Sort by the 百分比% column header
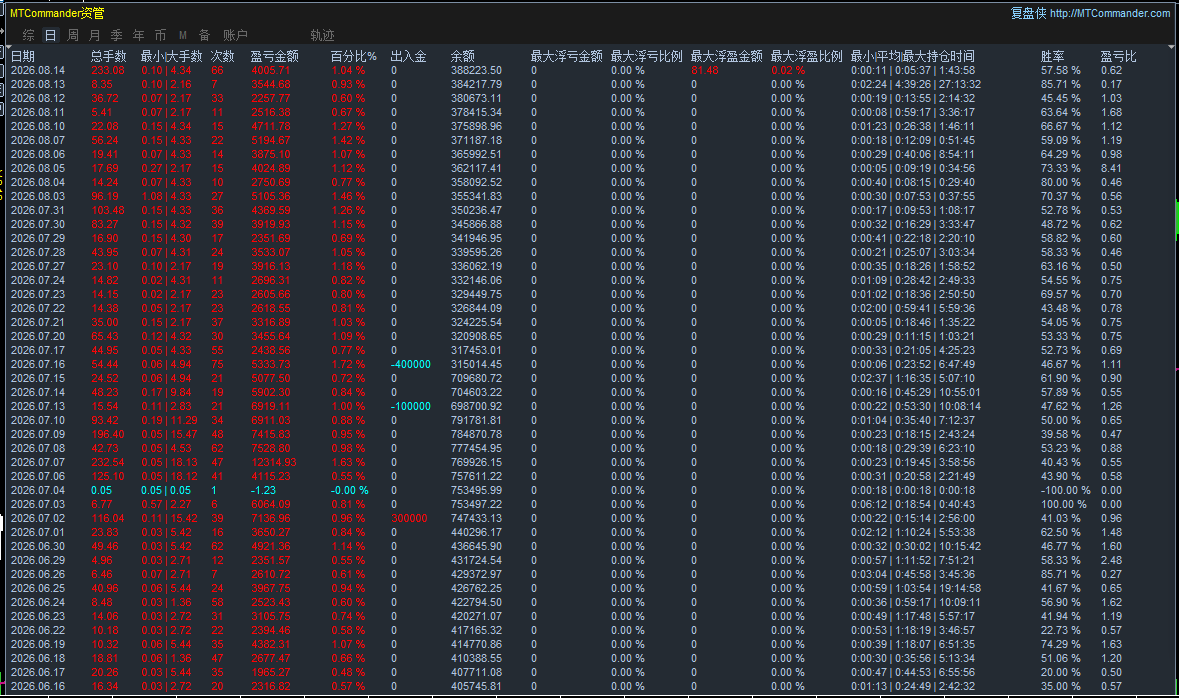The height and width of the screenshot is (698, 1179). tap(353, 56)
